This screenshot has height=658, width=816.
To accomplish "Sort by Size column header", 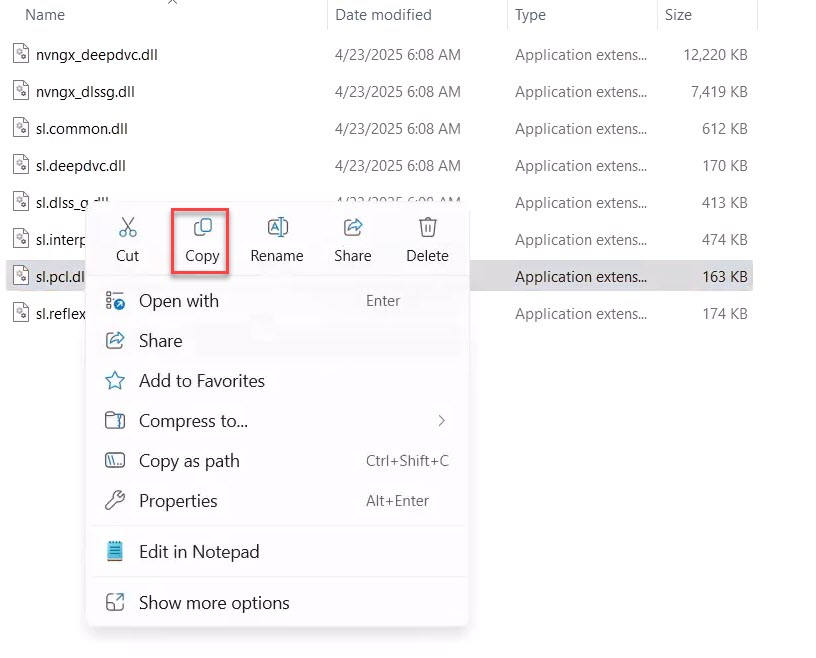I will 678,15.
